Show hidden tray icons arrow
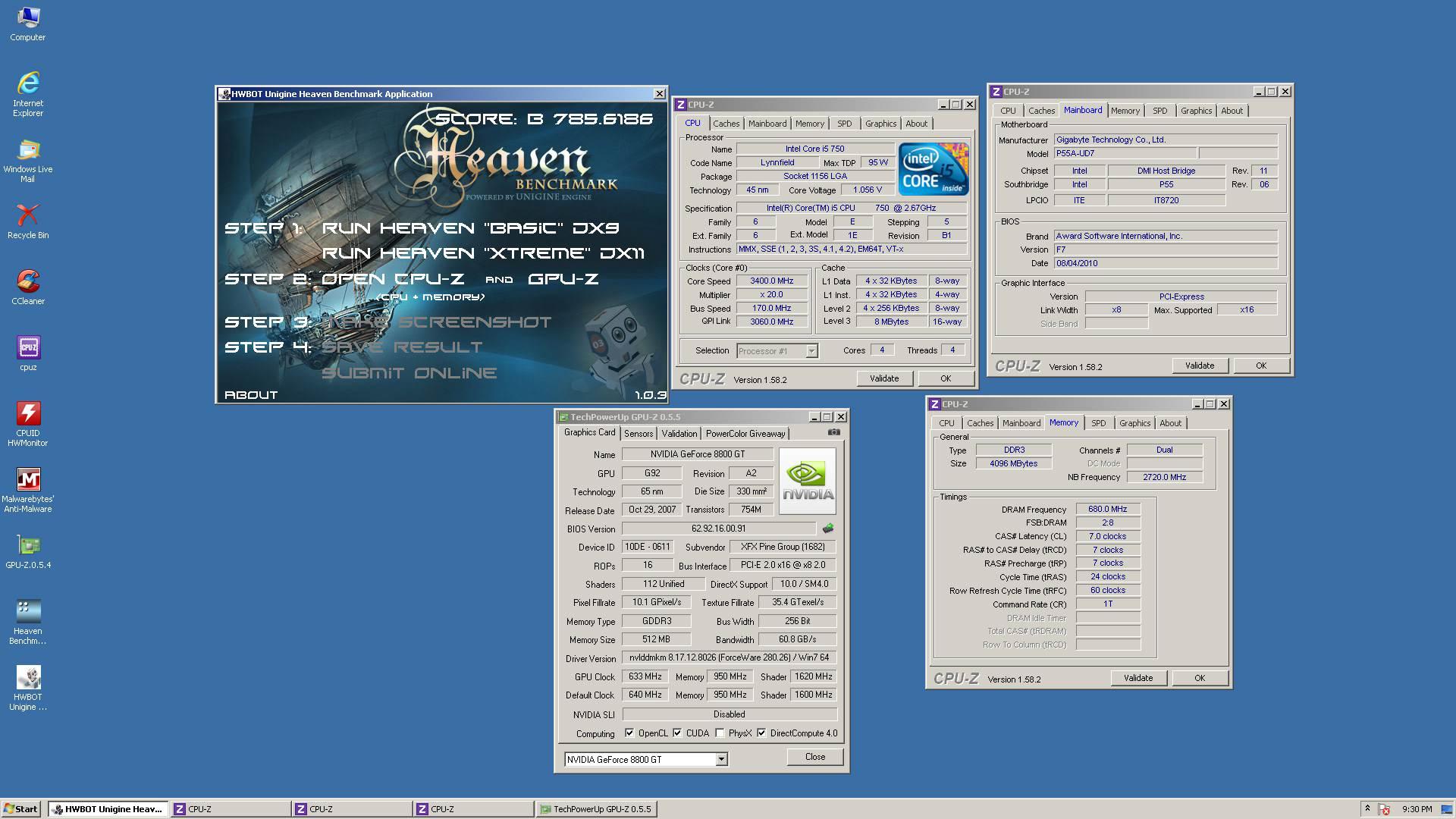The image size is (1456, 819). coord(1367,808)
